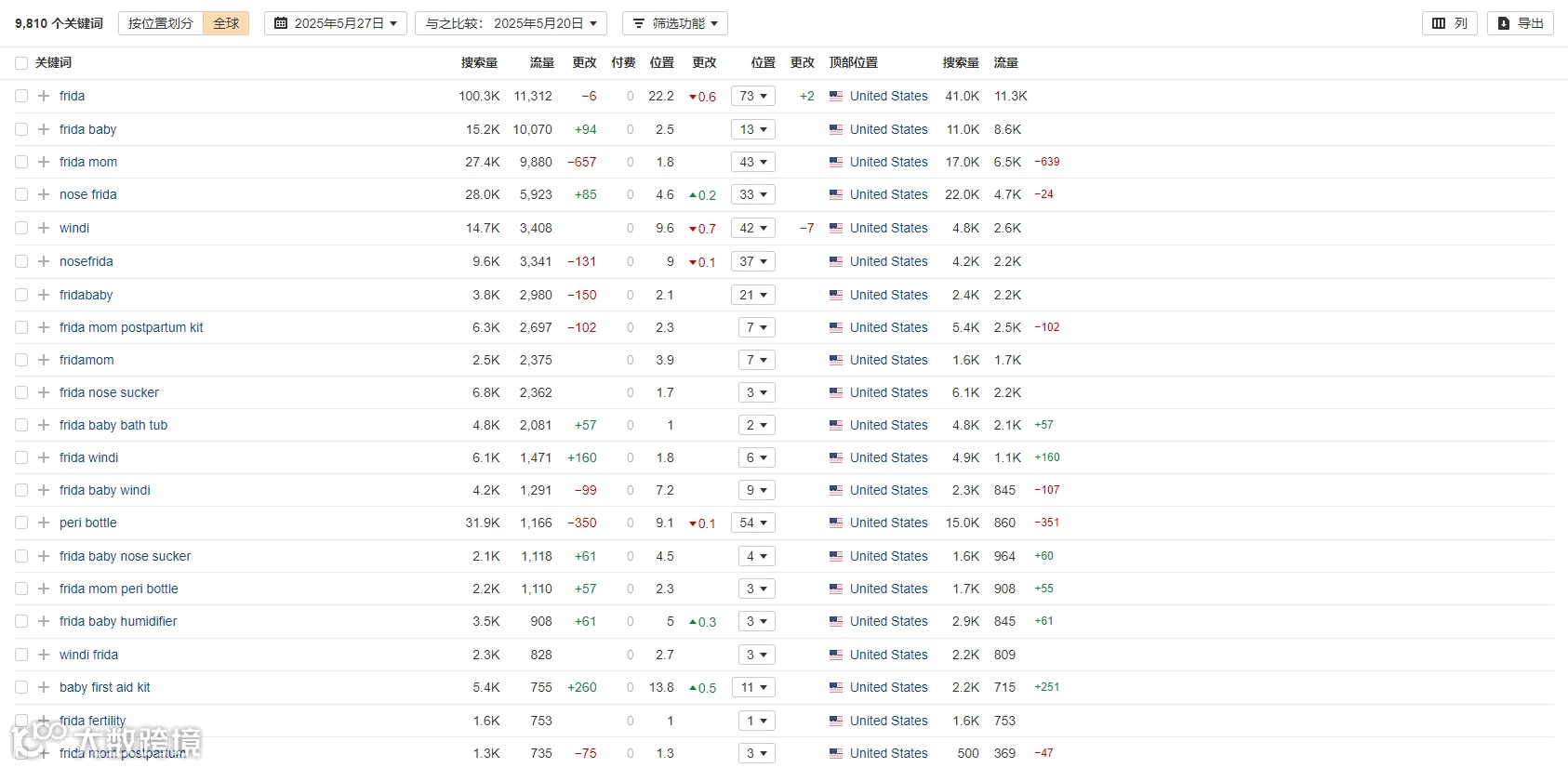Screen dimensions: 1568x768
Task: Click plus icon beside fridamom
Action: 44,360
